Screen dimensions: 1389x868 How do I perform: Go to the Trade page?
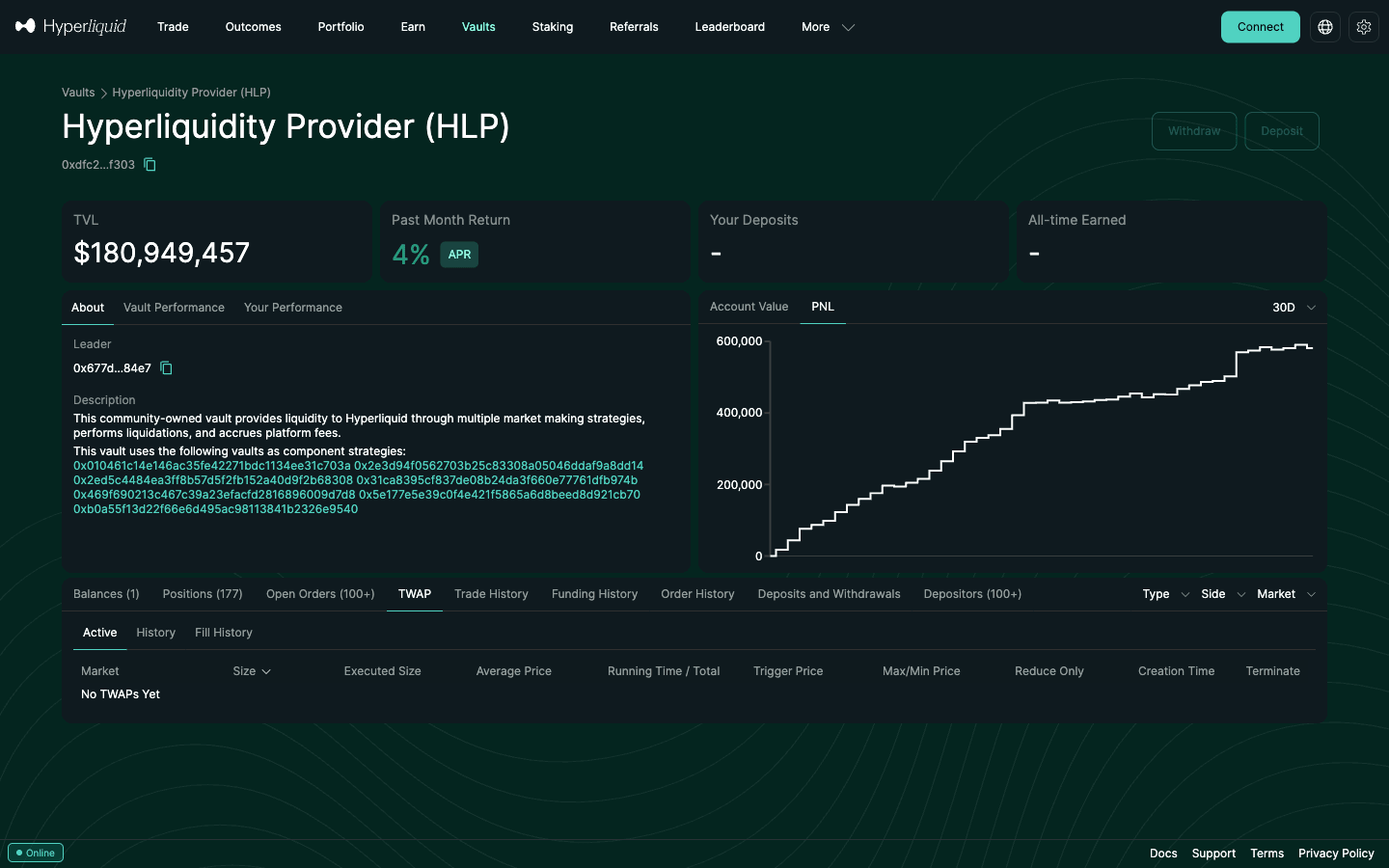[173, 27]
